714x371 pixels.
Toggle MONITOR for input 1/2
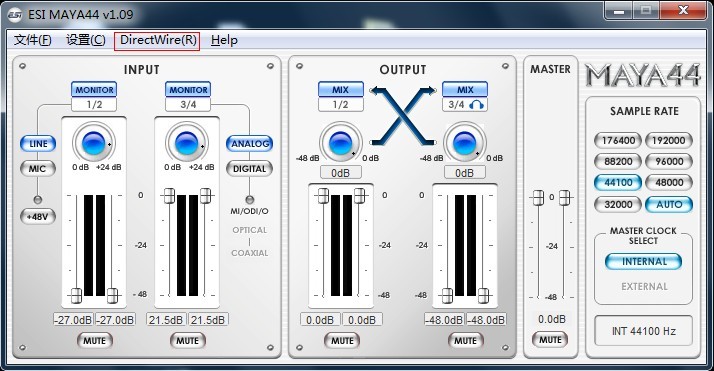(94, 90)
